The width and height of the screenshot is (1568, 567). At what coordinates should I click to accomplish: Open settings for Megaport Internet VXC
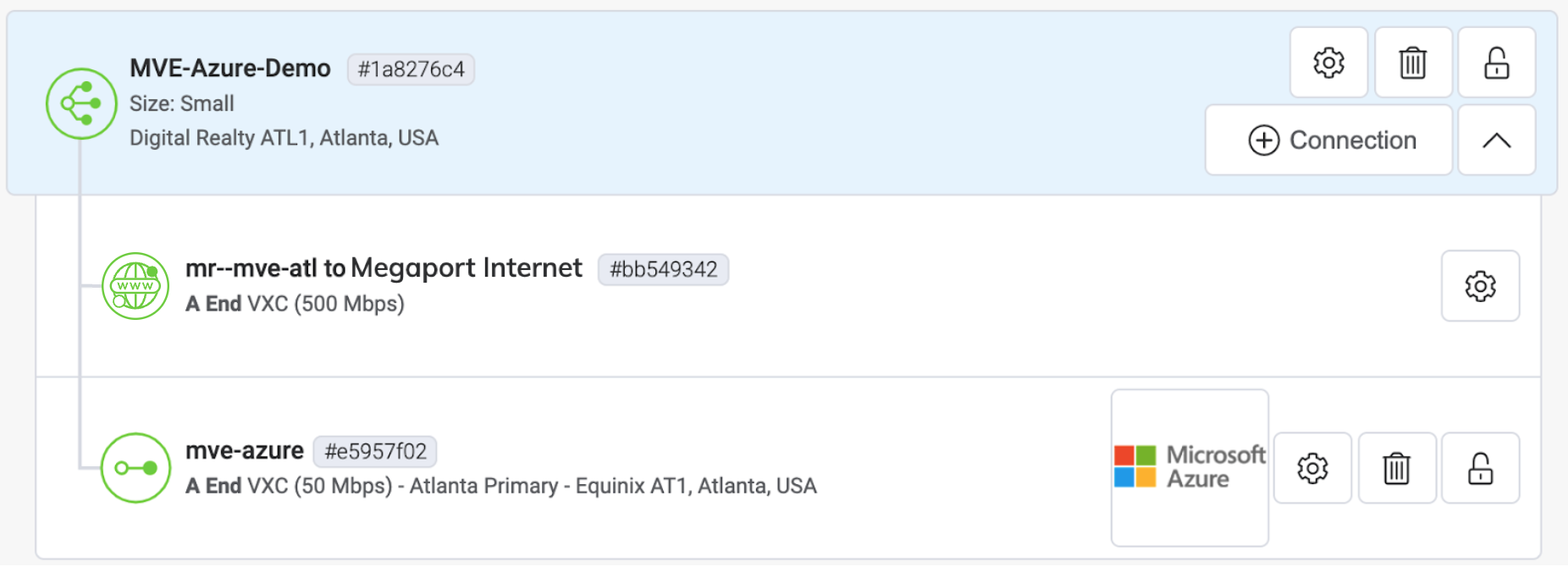tap(1480, 286)
